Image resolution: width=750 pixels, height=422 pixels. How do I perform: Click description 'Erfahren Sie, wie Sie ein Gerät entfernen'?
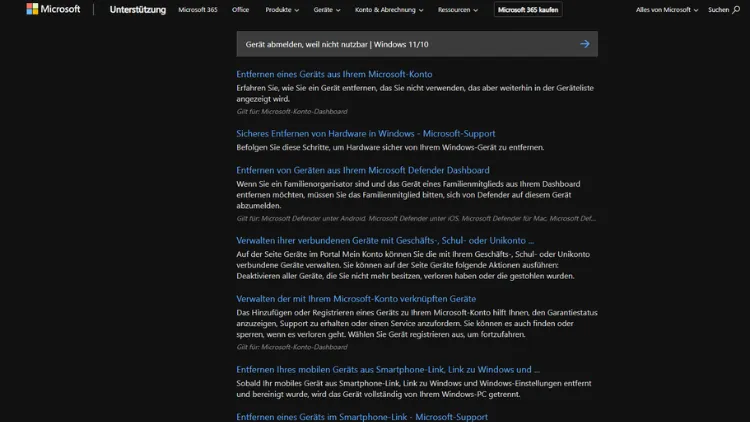pyautogui.click(x=415, y=93)
